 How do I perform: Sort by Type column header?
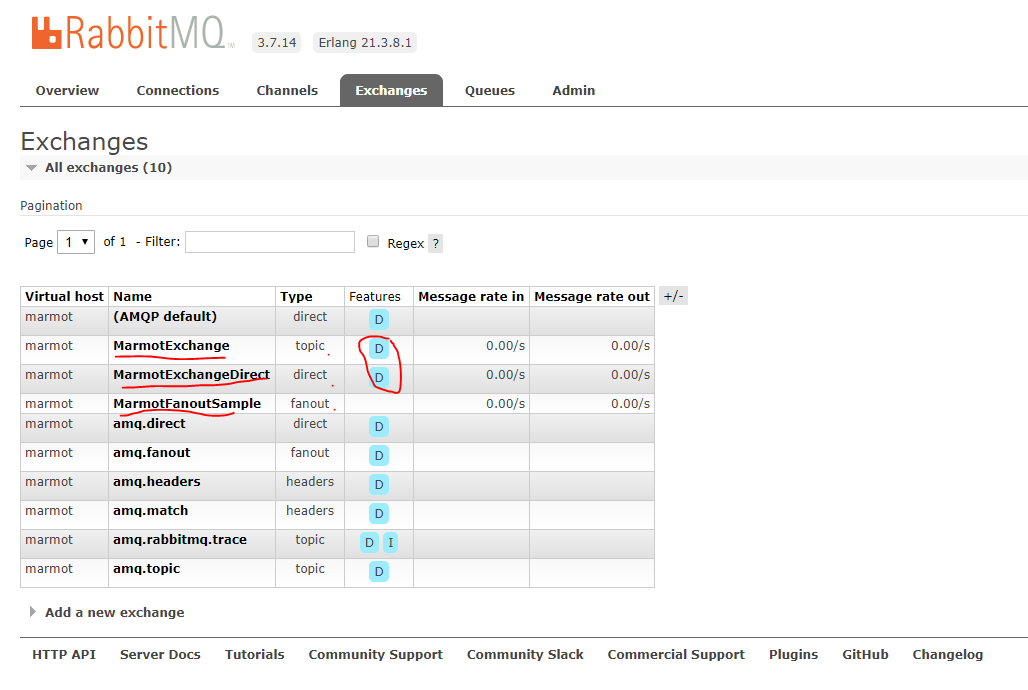[296, 296]
